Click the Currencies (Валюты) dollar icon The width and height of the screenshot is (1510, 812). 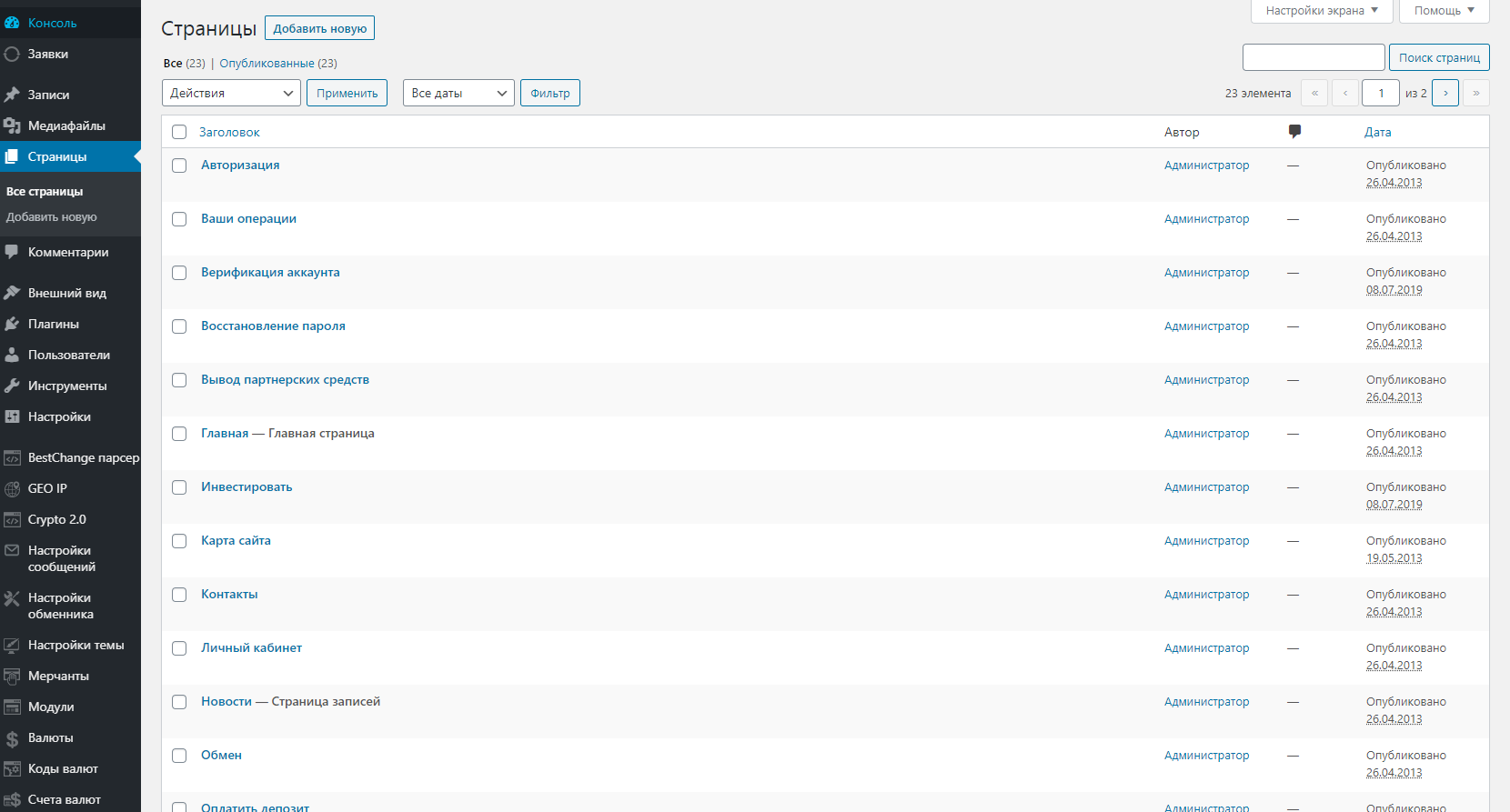(x=12, y=738)
